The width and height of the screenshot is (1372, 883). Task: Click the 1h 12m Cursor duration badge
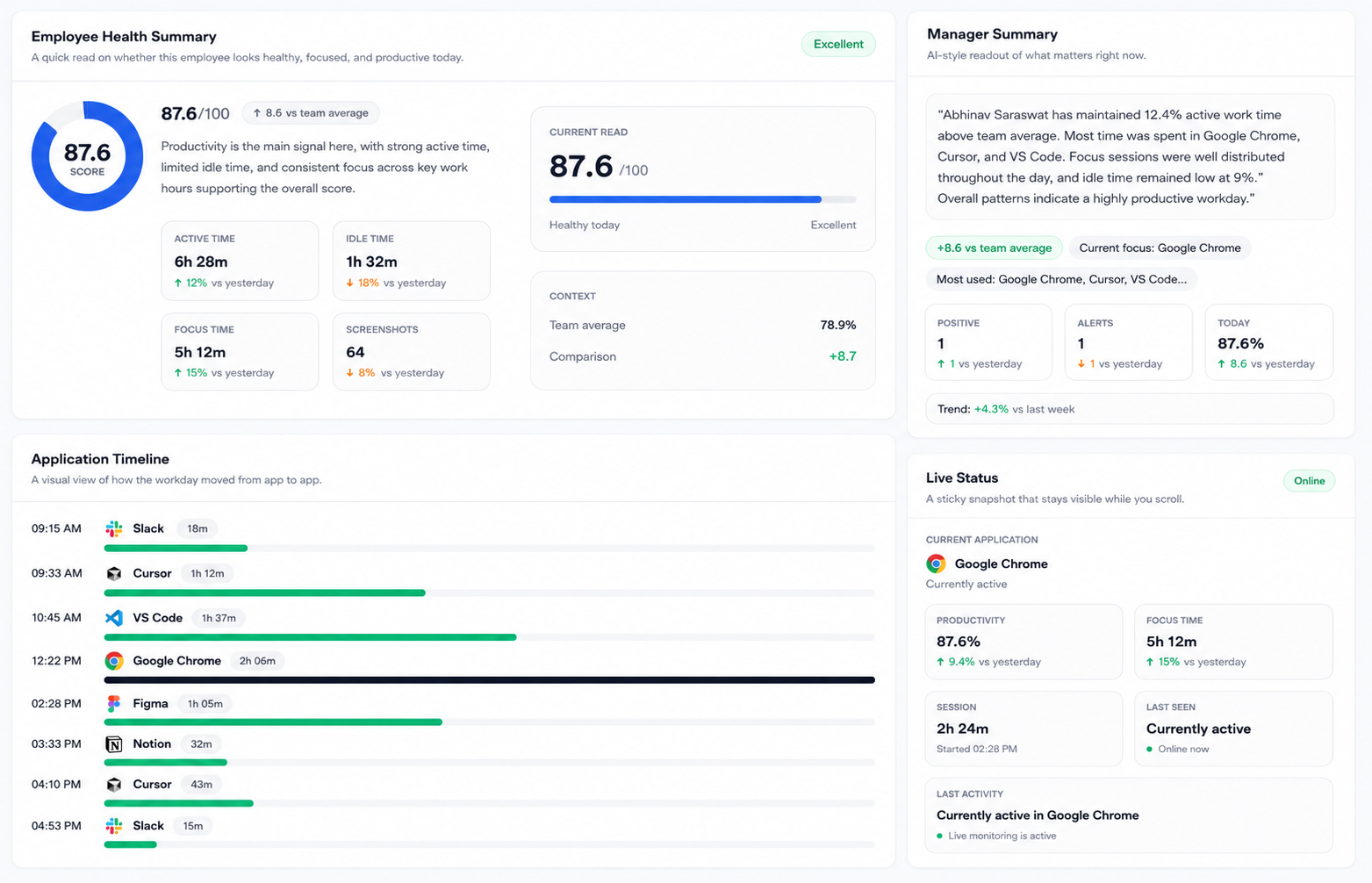pyautogui.click(x=207, y=573)
